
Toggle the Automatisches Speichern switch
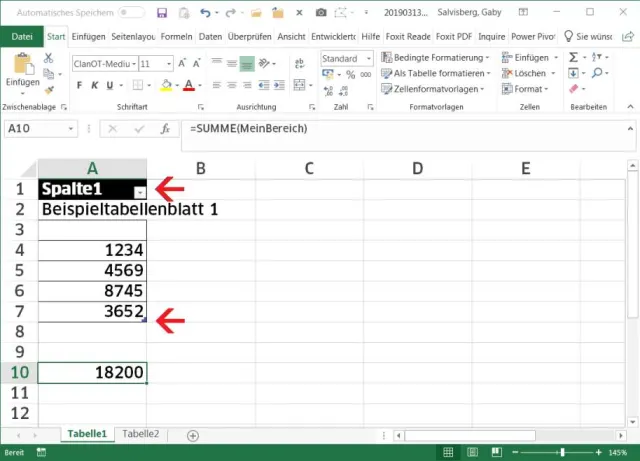[x=131, y=12]
